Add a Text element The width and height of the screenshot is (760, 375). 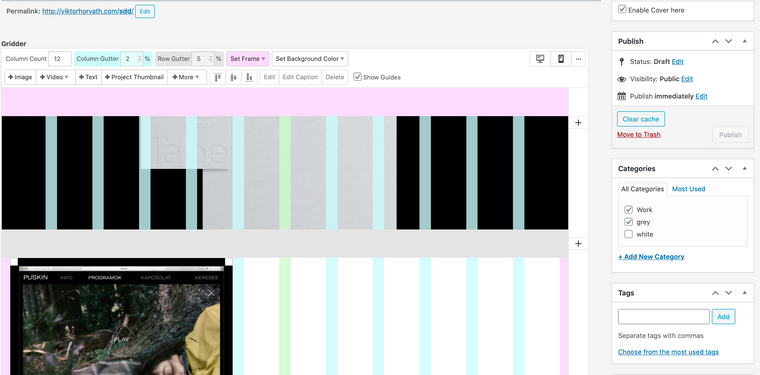coord(88,77)
